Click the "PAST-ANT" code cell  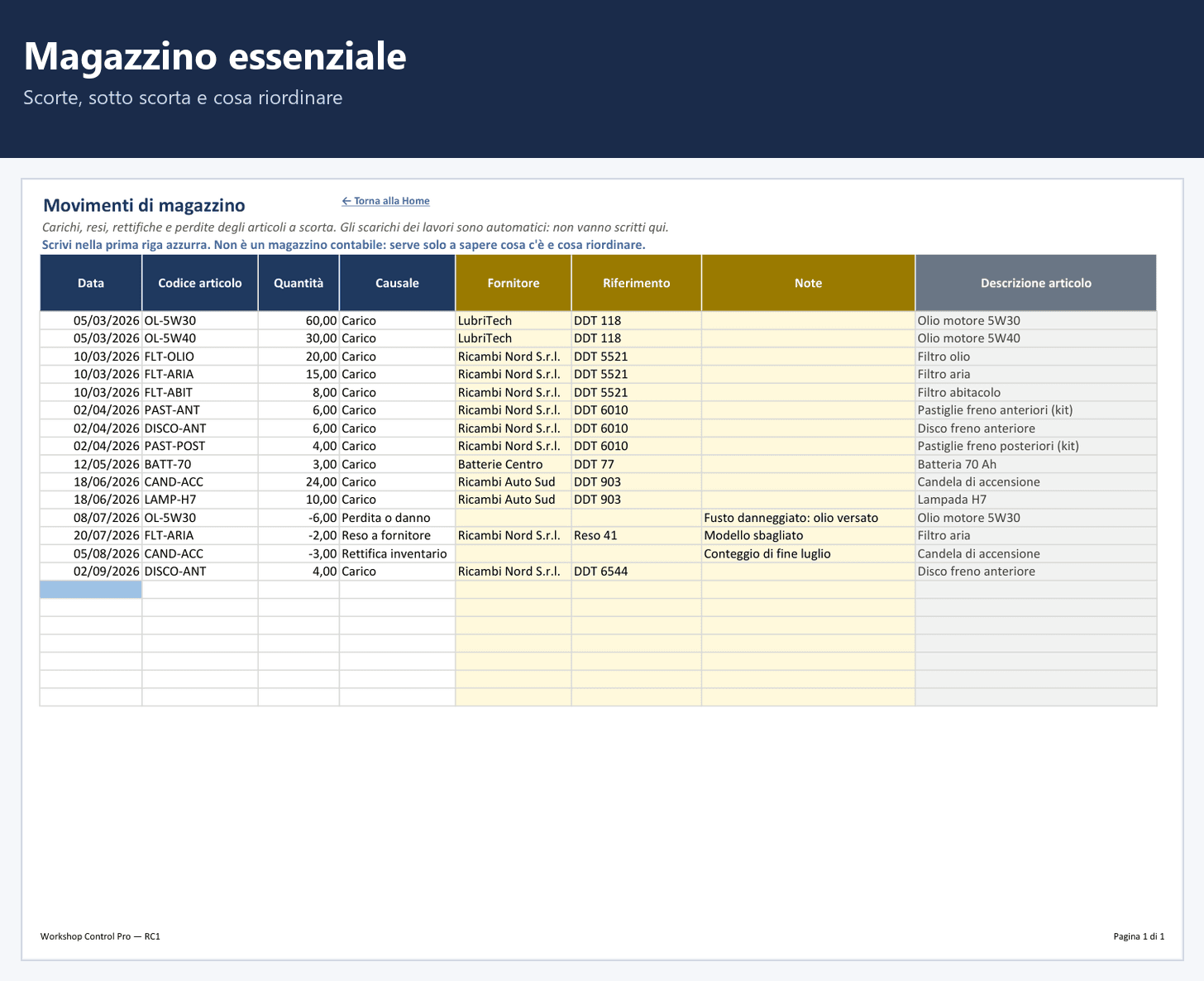(x=200, y=410)
